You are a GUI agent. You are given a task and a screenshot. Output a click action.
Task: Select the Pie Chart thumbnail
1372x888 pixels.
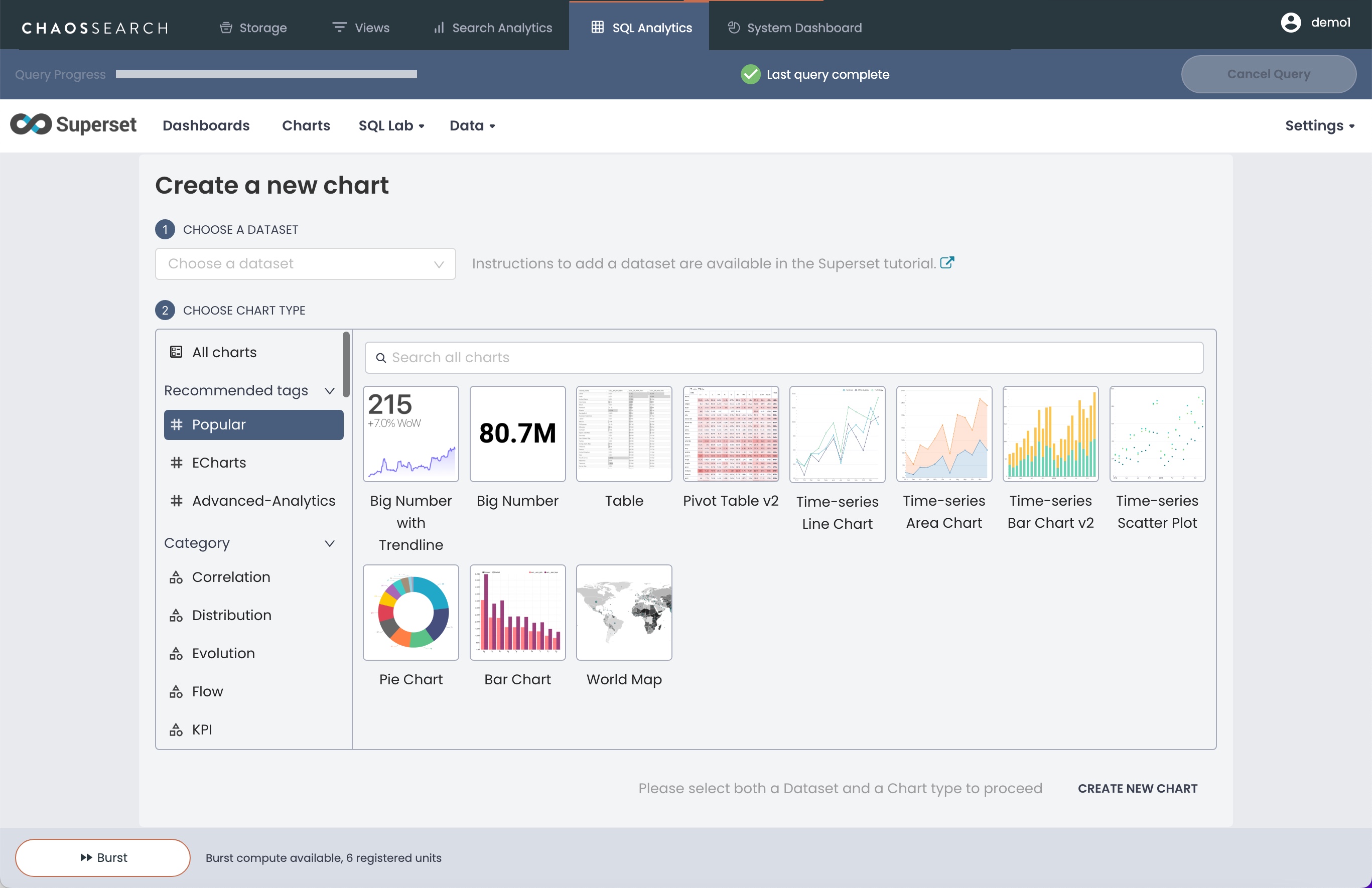pos(410,612)
